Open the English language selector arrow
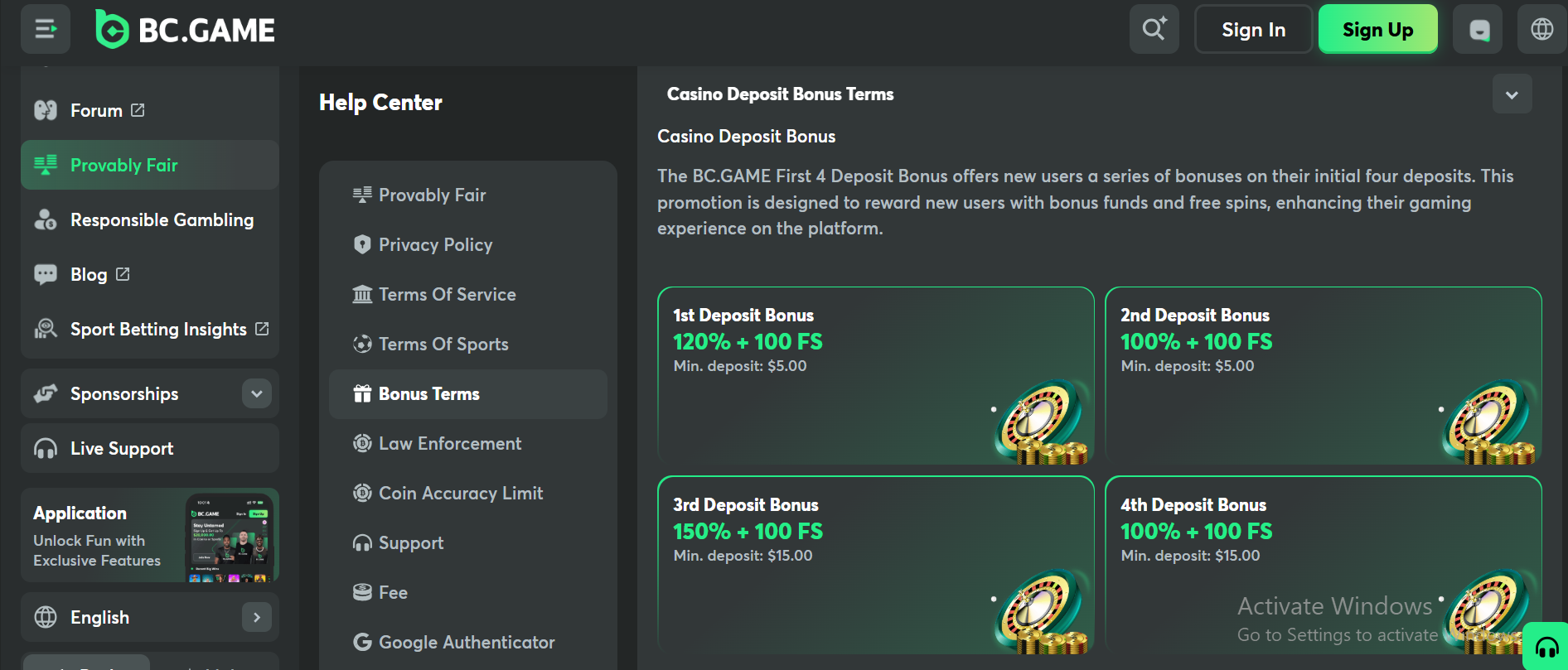1568x670 pixels. click(257, 617)
